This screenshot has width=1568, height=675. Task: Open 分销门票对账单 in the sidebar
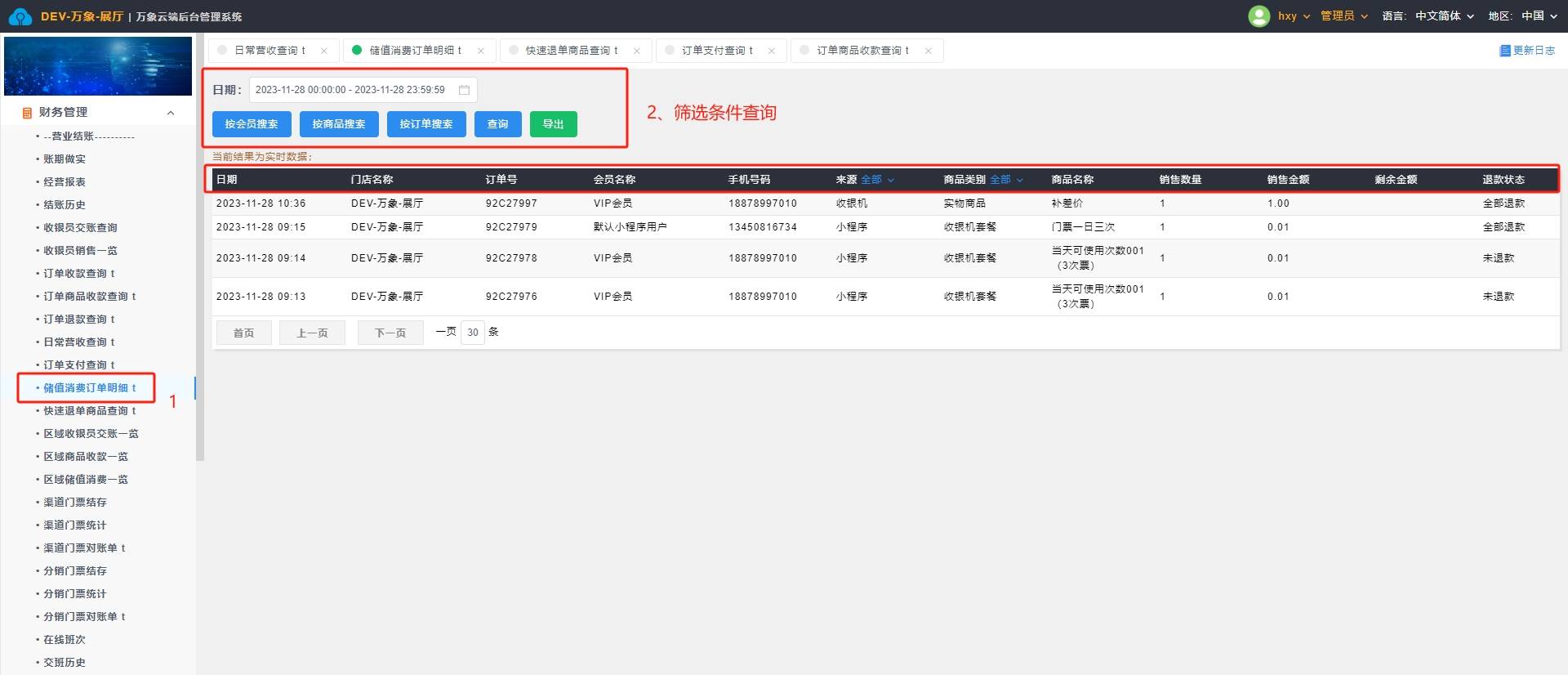[84, 617]
